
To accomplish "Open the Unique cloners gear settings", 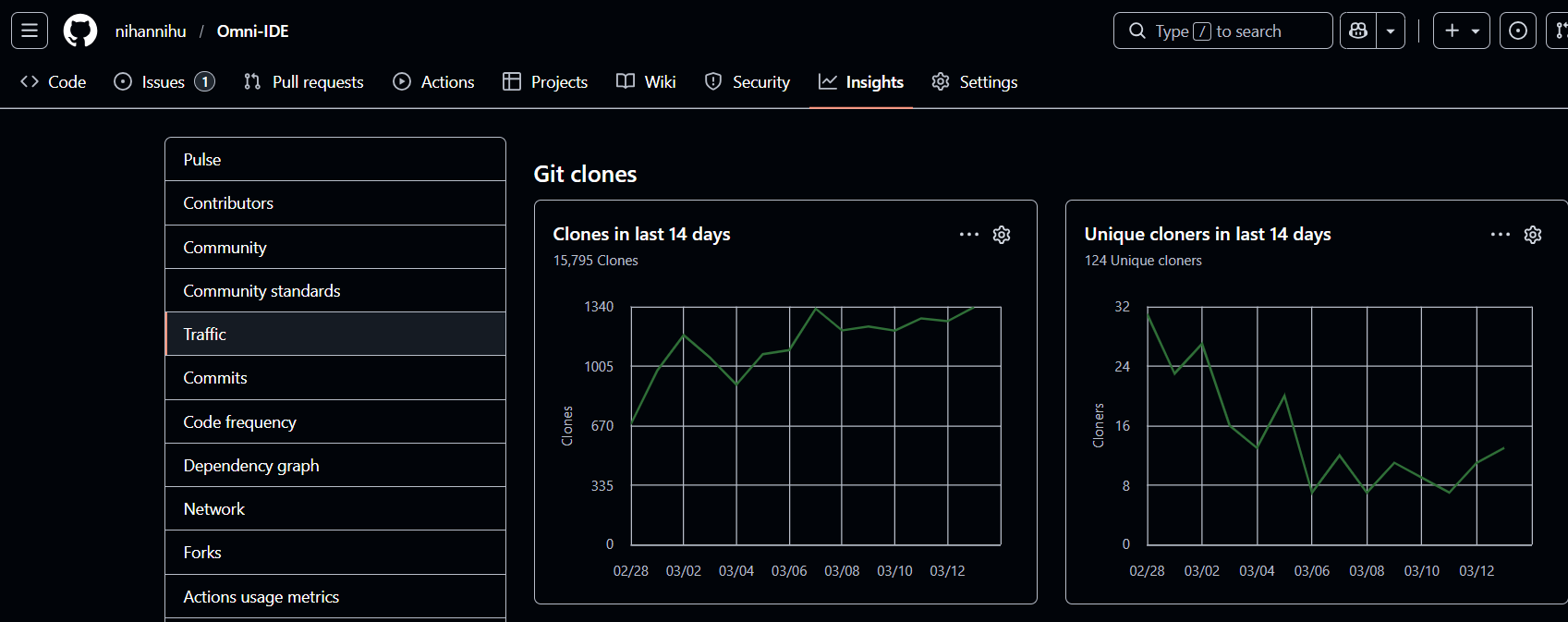I will click(x=1533, y=235).
